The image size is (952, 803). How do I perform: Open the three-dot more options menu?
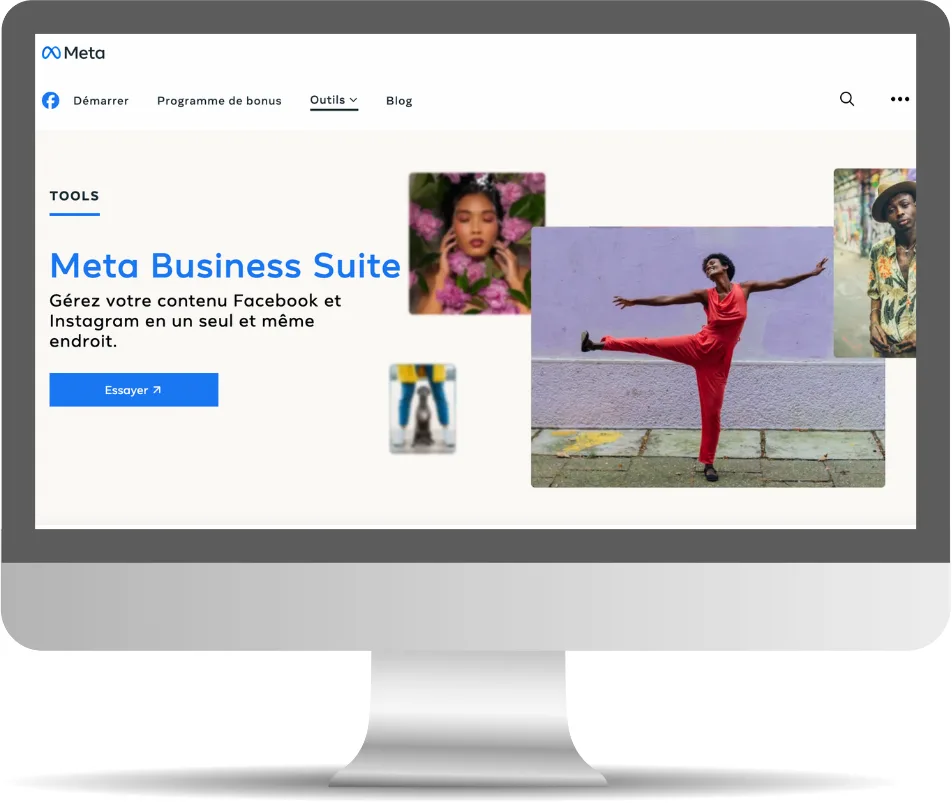900,99
